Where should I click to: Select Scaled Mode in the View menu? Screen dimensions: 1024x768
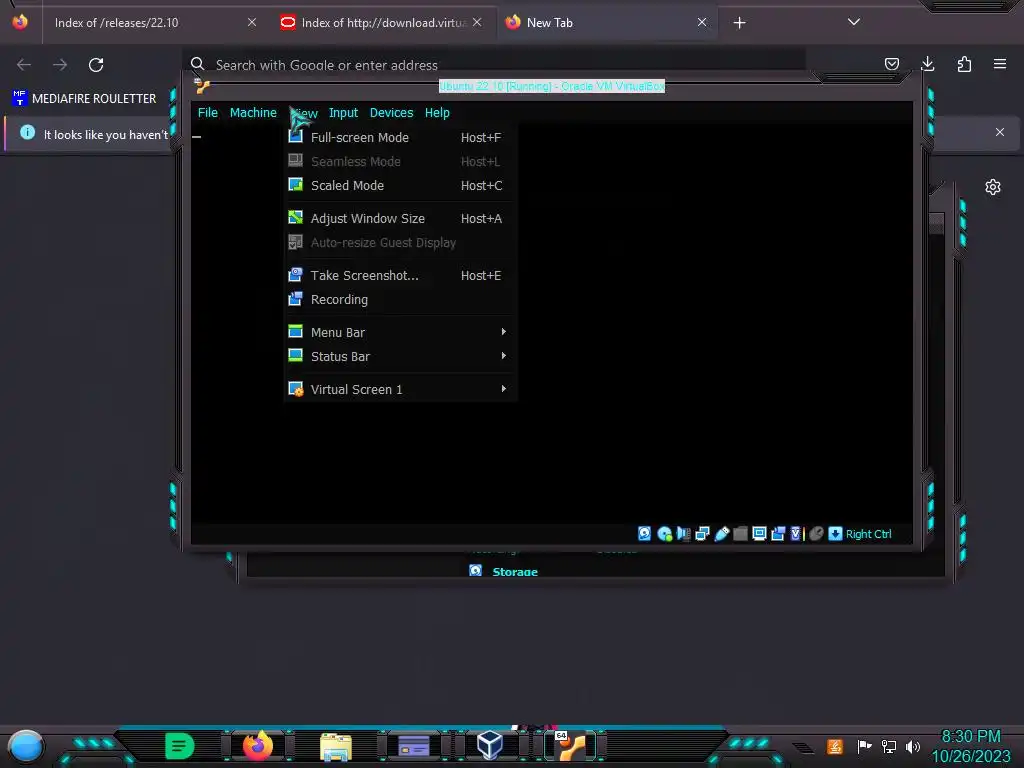pos(400,185)
